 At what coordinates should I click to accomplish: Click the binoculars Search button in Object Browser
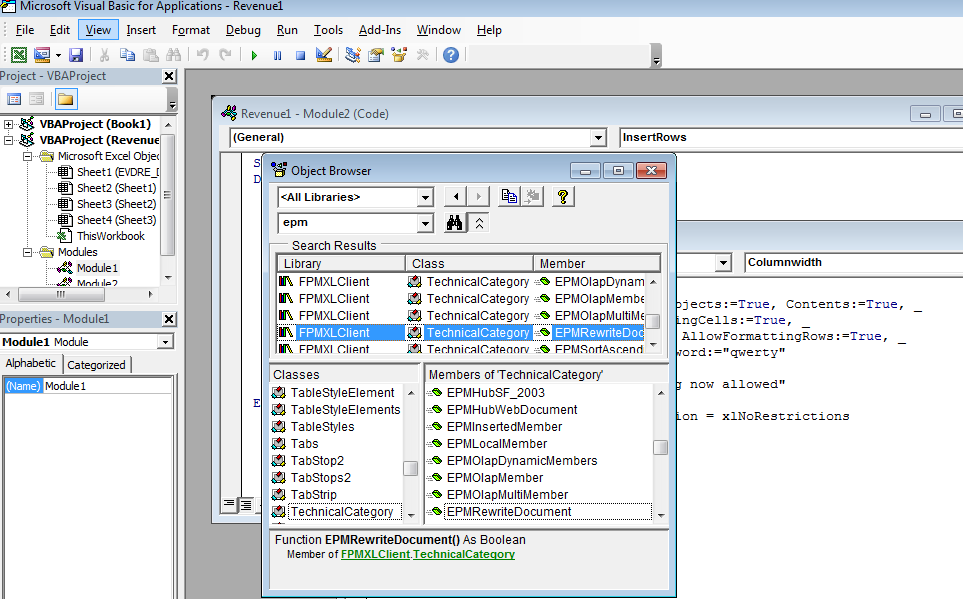point(455,223)
